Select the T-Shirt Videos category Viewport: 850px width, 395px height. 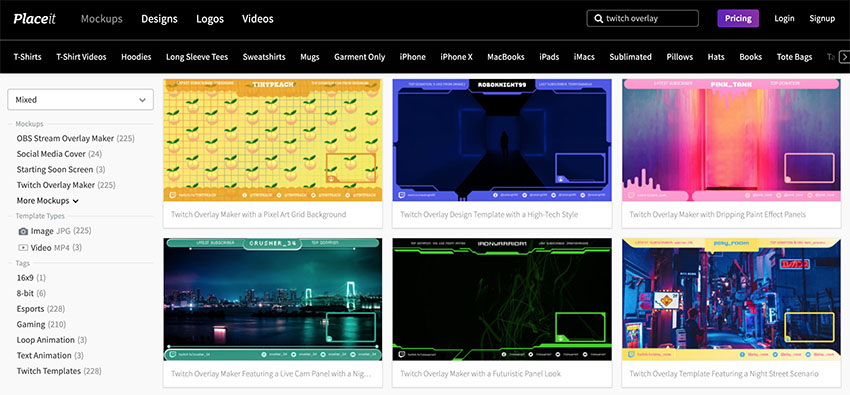click(81, 57)
